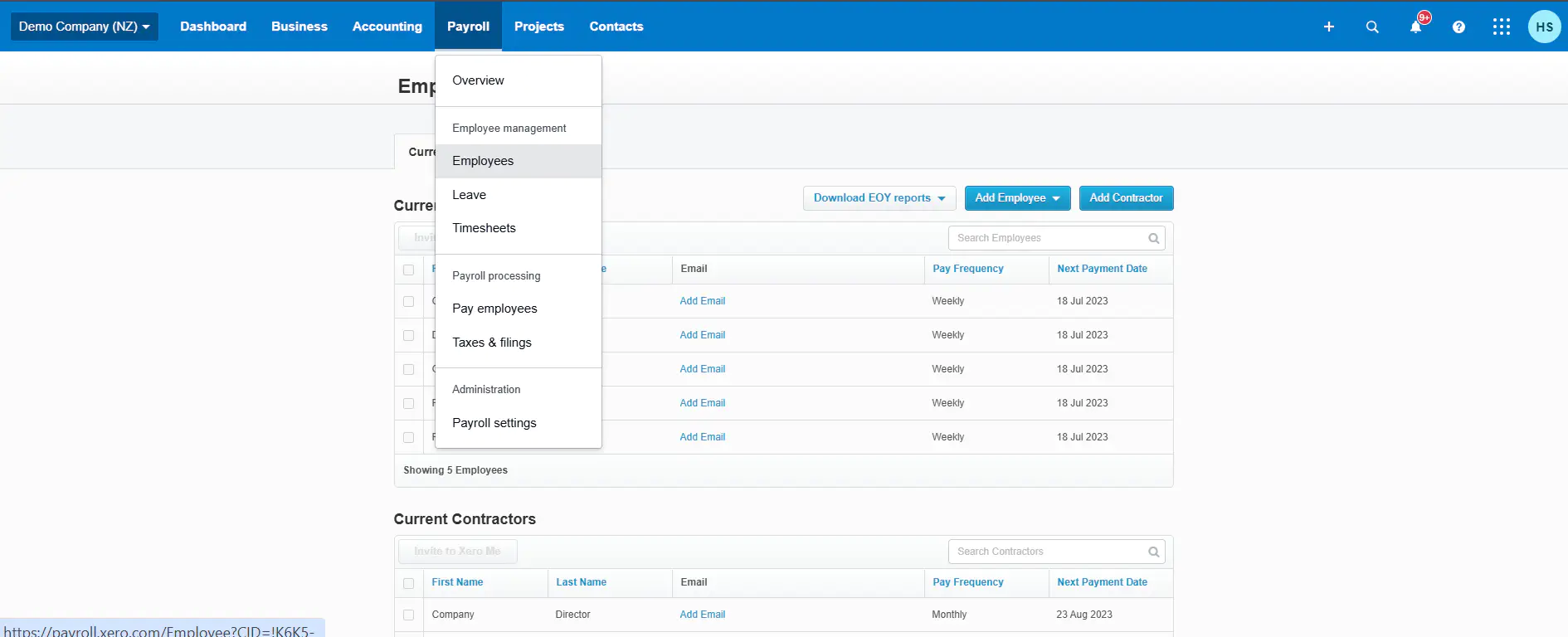Expand the Download EOY reports dropdown

[x=879, y=198]
